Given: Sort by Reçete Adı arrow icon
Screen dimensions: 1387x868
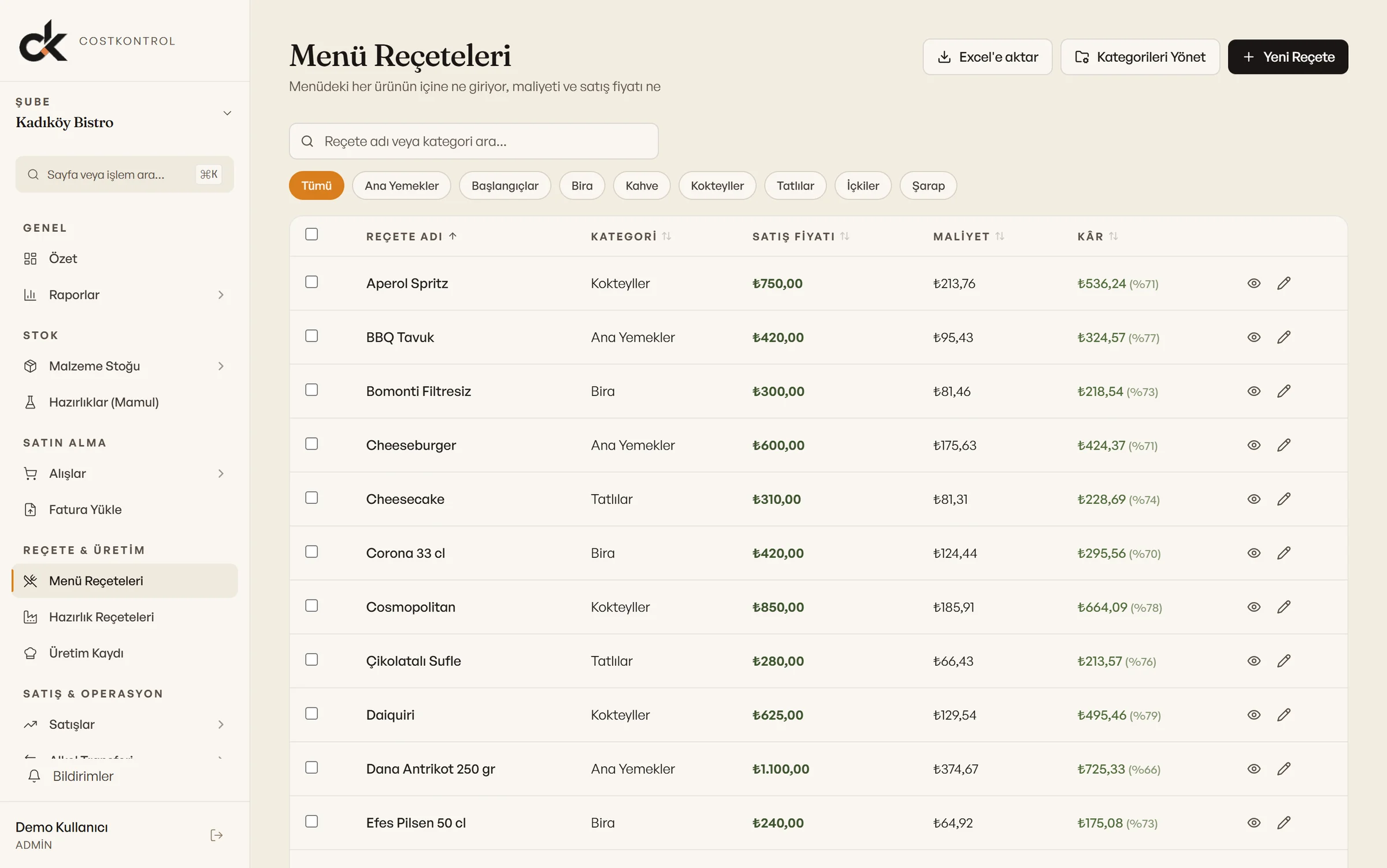Looking at the screenshot, I should coord(453,236).
